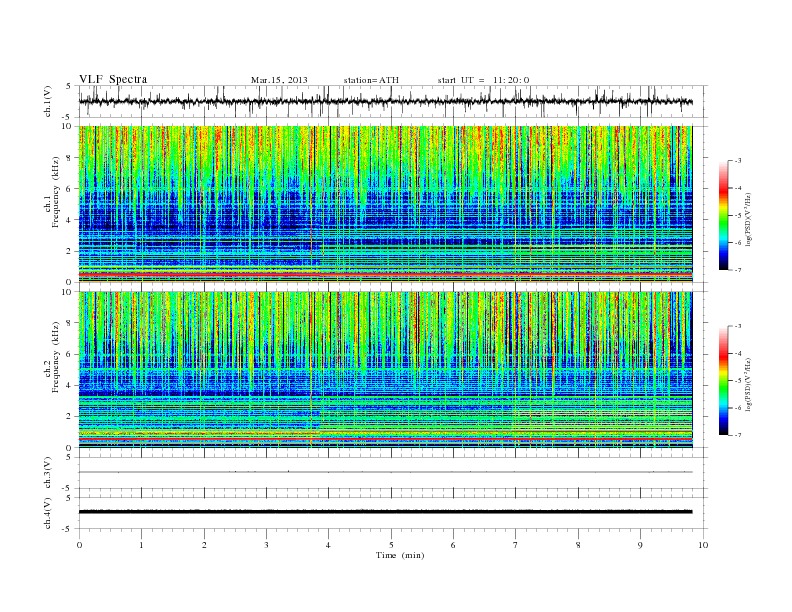The image size is (792, 612).
Task: Click the "-3" tick on ch.1 color bar
Action: pyautogui.click(x=738, y=161)
